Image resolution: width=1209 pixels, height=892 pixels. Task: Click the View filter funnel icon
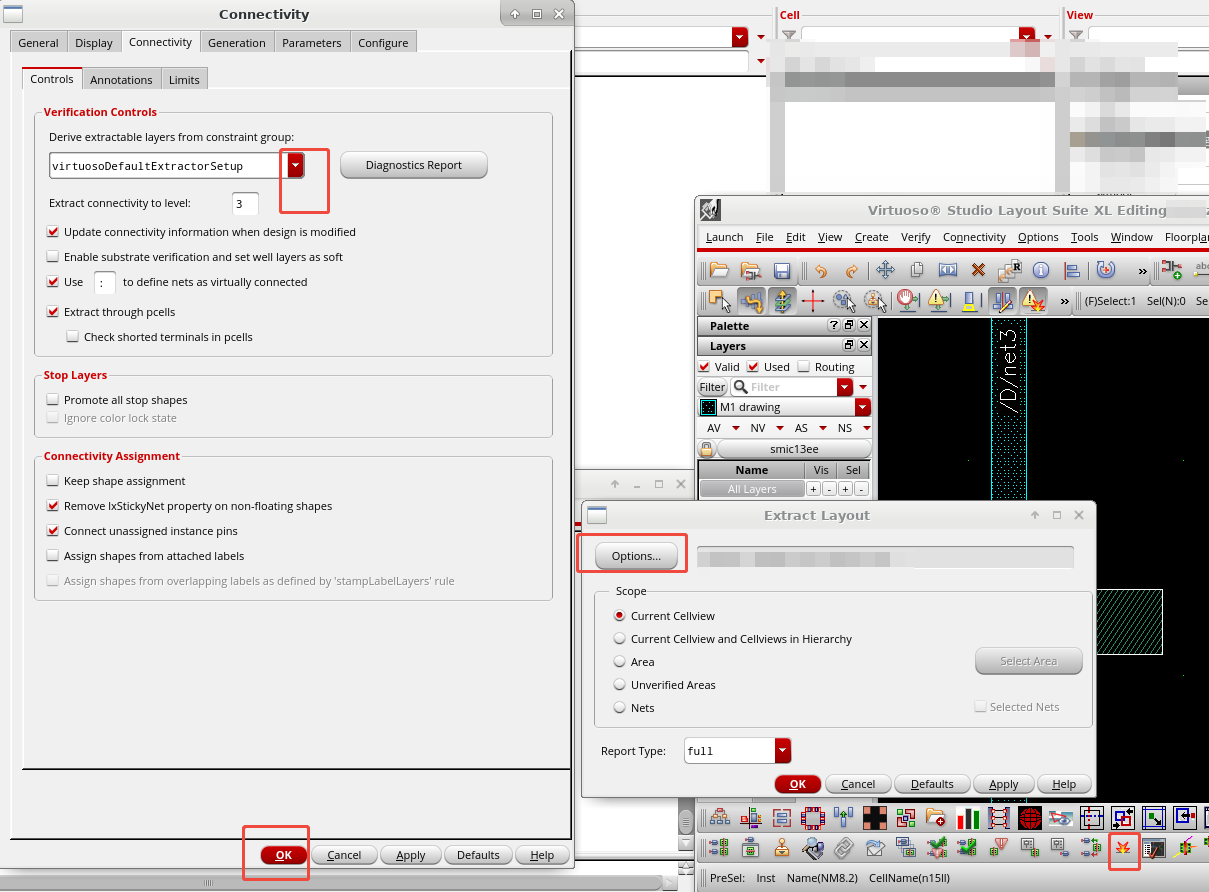[1076, 36]
